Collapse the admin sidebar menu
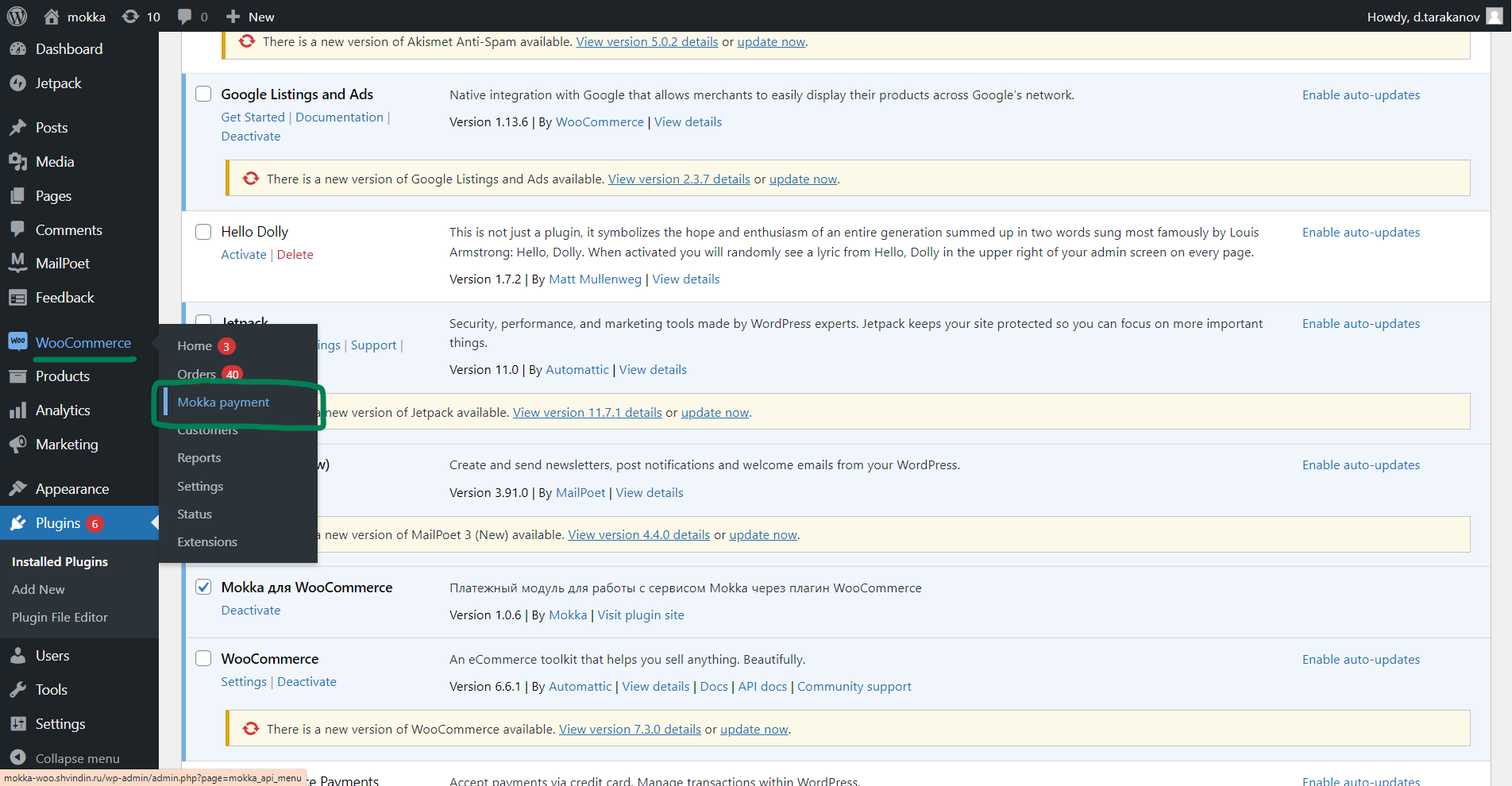Screen dimensions: 1512x786 [x=77, y=758]
